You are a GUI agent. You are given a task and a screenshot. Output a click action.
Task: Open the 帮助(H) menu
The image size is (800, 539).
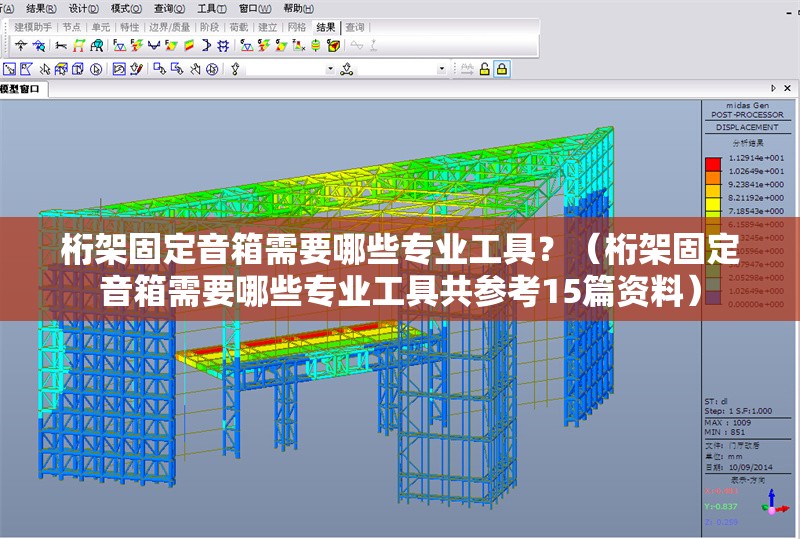tap(298, 9)
